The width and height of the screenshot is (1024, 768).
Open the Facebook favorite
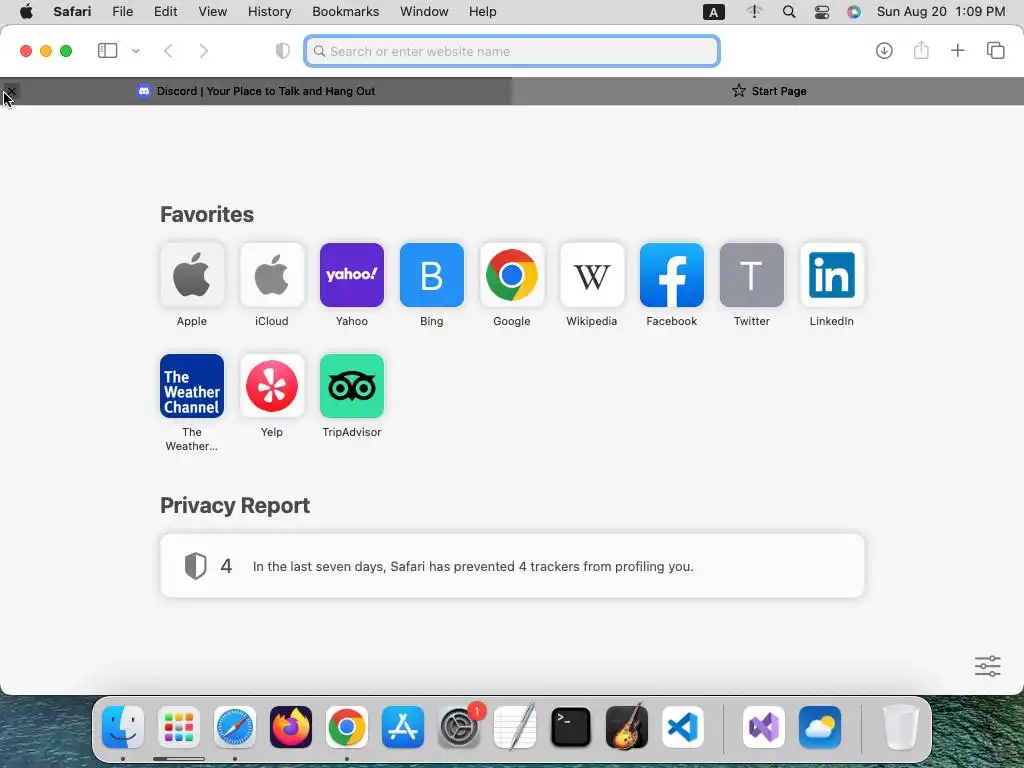tap(671, 275)
